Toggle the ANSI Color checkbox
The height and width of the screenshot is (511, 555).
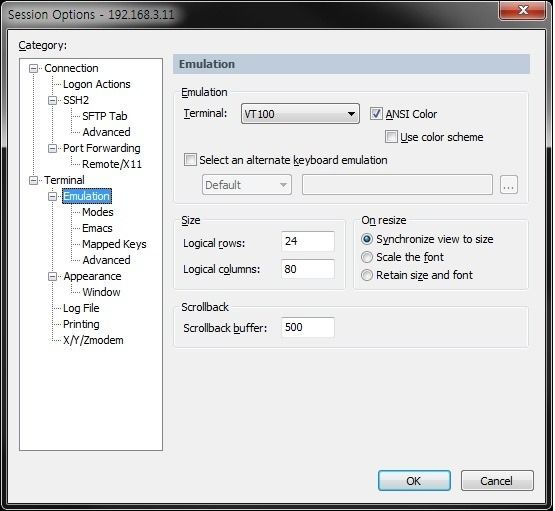(x=376, y=114)
